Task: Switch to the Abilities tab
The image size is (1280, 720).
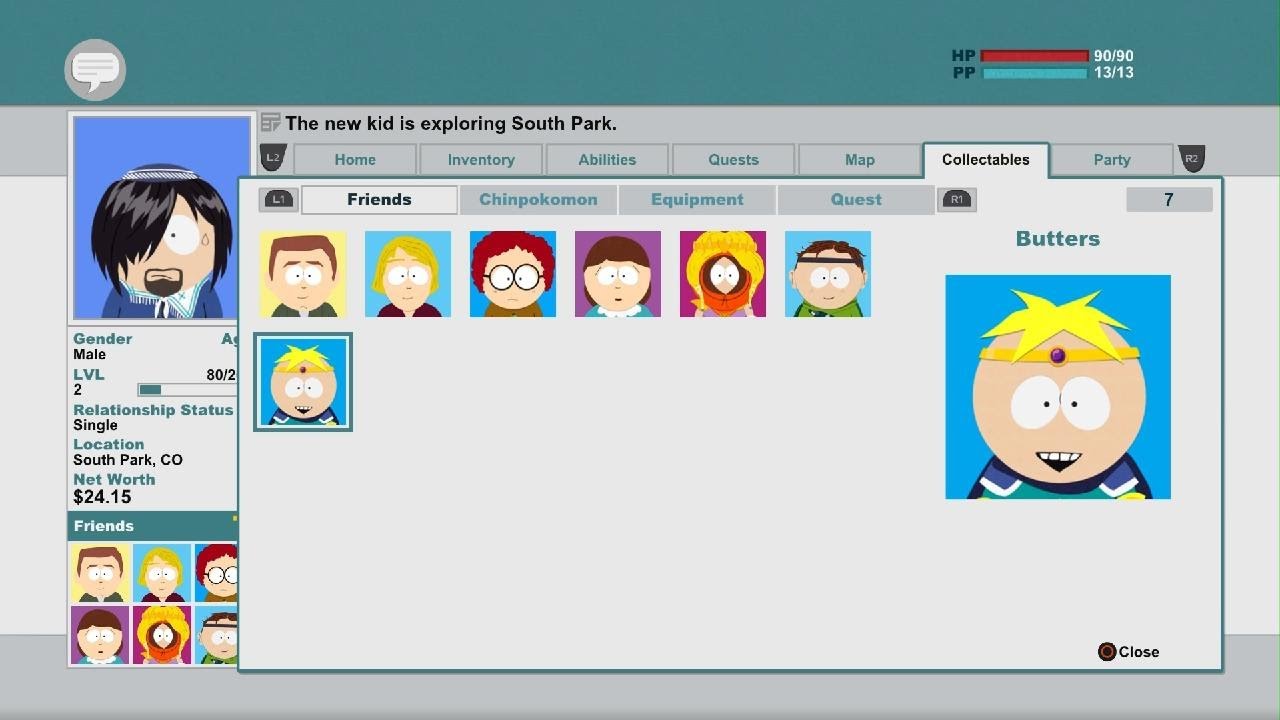Action: (x=607, y=160)
